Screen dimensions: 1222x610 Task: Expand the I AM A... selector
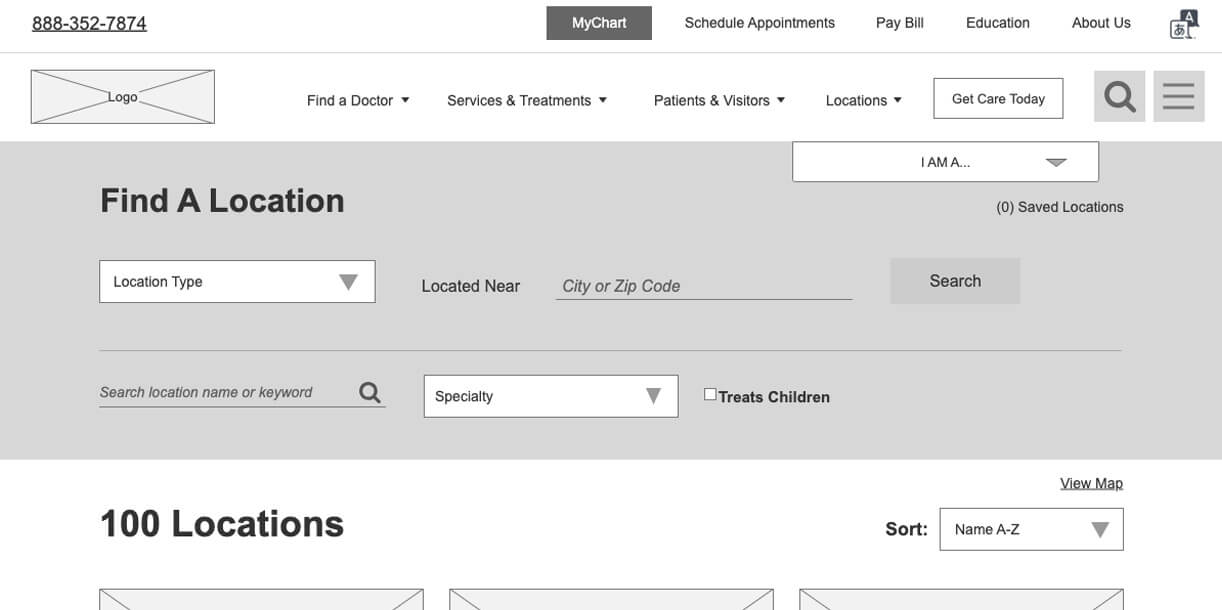pyautogui.click(x=945, y=162)
